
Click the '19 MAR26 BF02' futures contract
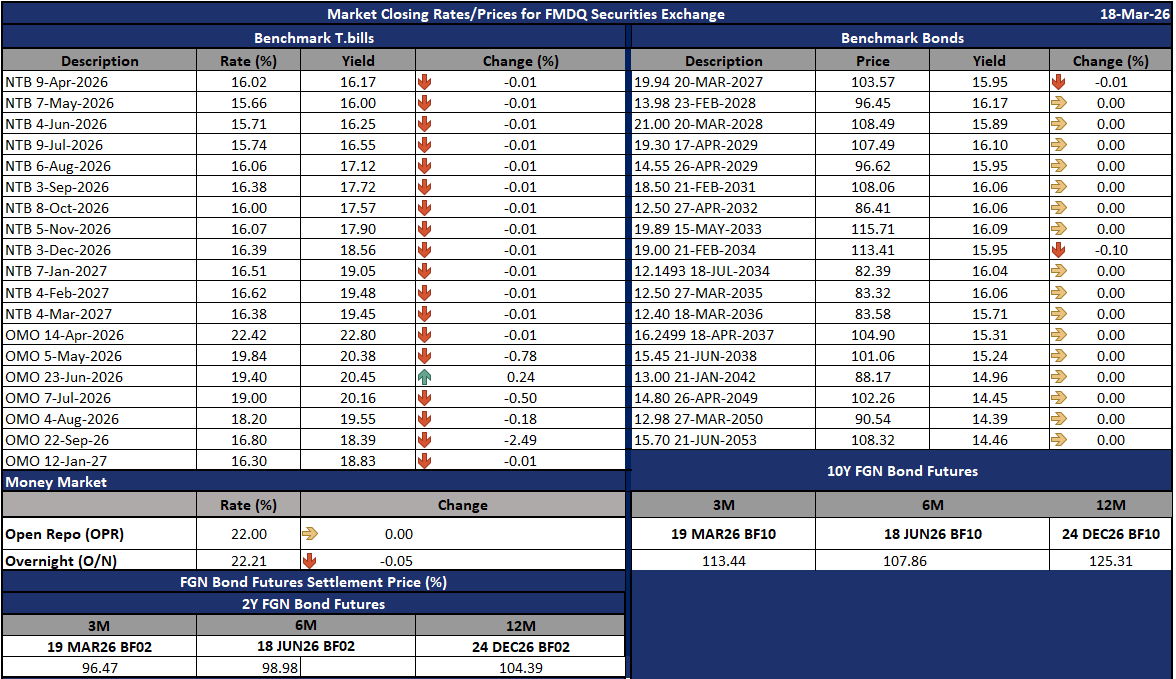coord(99,646)
